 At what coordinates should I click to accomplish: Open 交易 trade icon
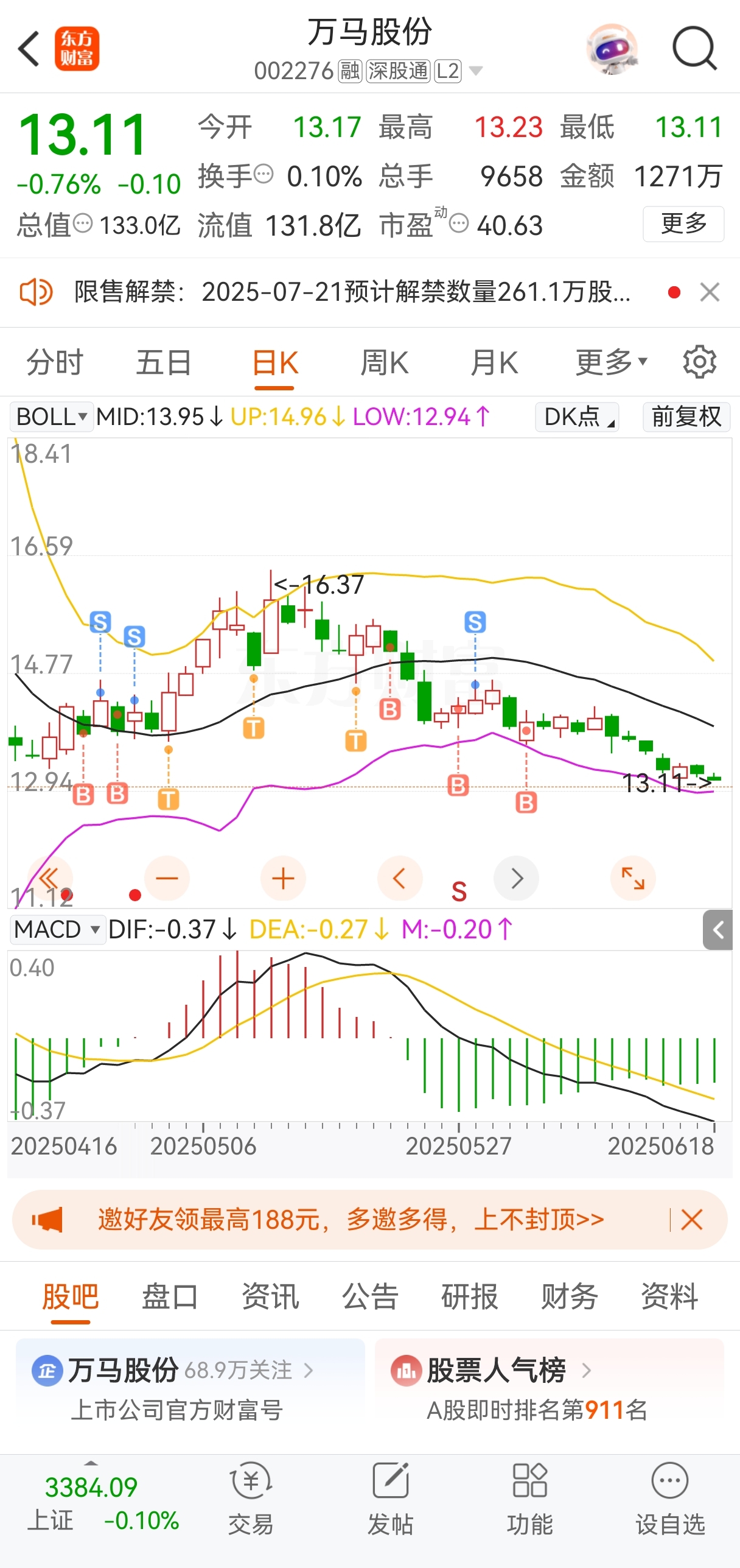[x=251, y=1499]
